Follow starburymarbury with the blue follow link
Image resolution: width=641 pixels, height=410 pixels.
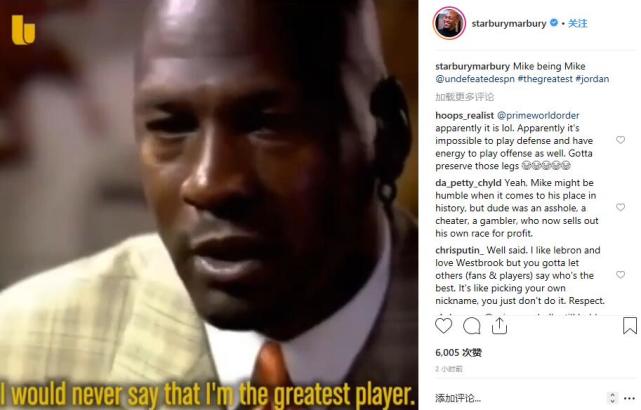point(577,23)
